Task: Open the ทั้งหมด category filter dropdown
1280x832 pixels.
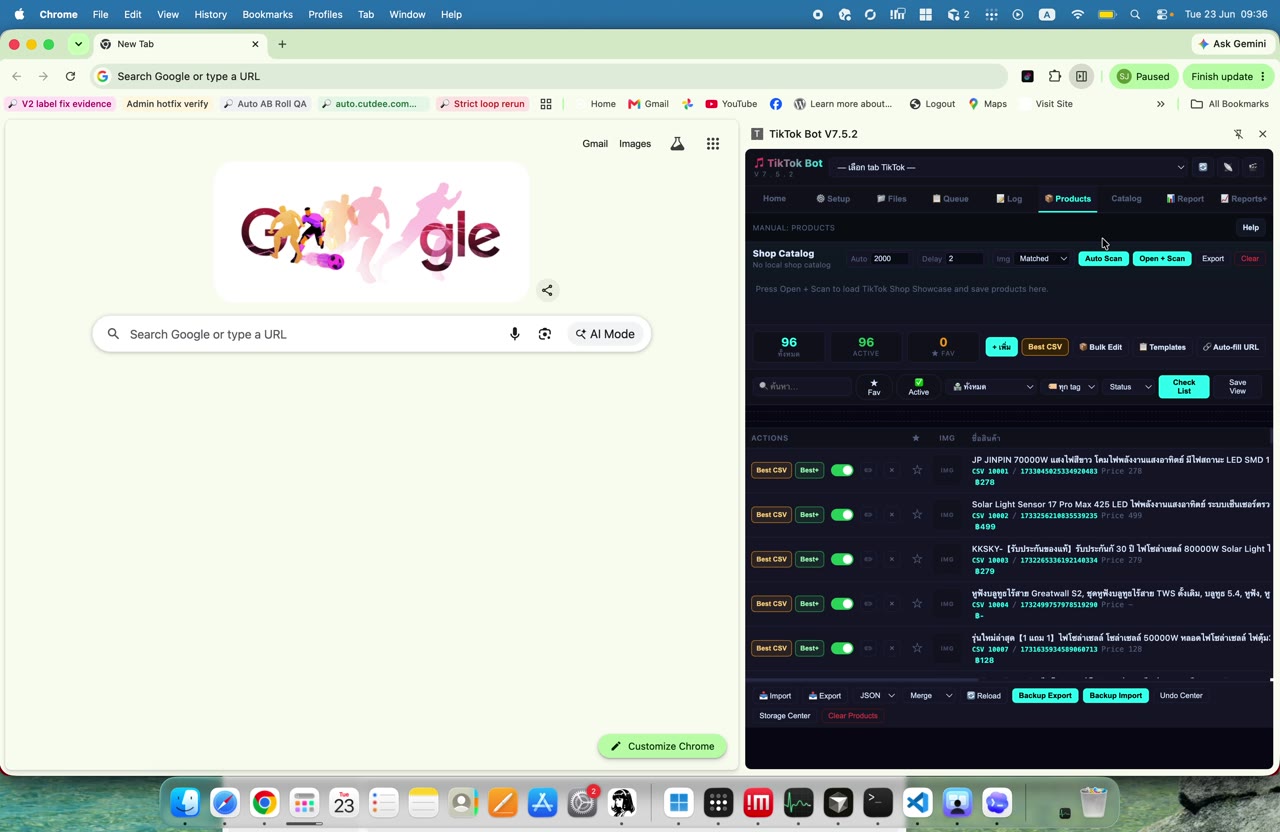Action: [x=992, y=386]
